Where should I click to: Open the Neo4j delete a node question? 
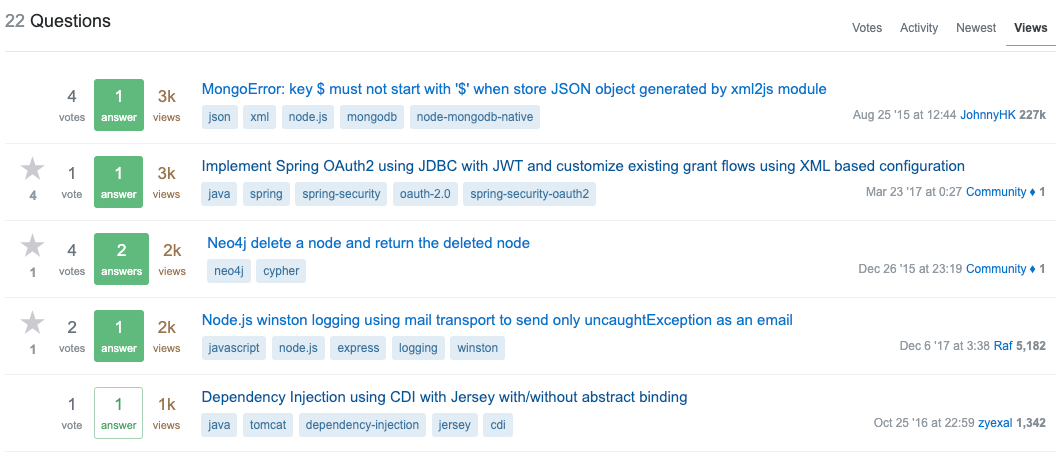click(x=368, y=243)
